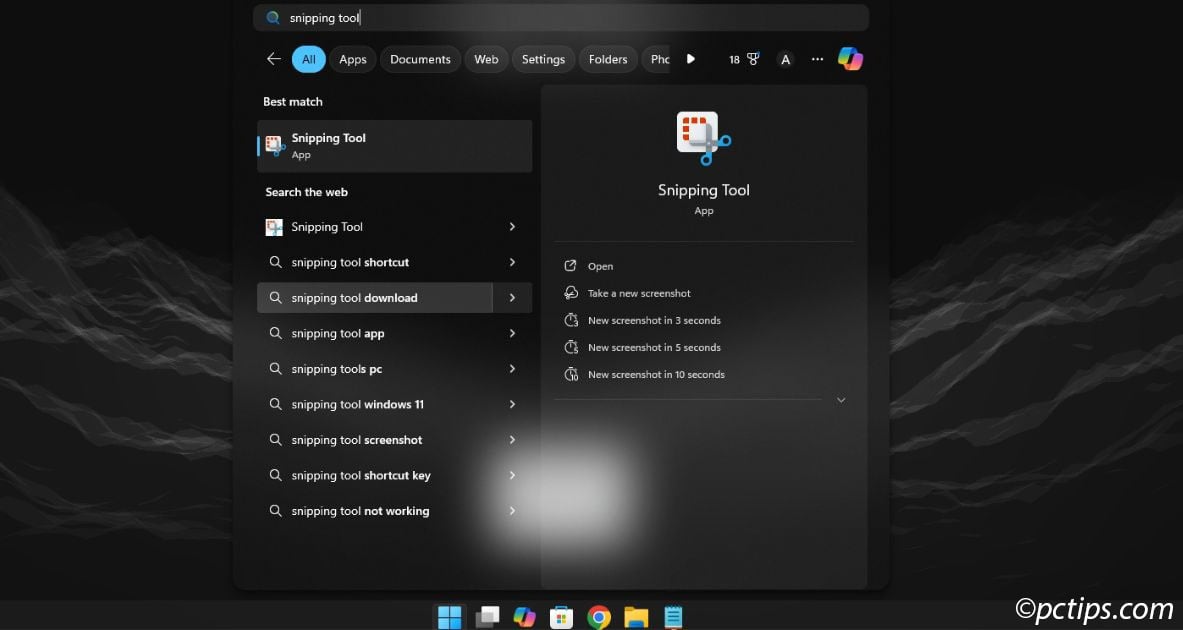This screenshot has height=630, width=1183.
Task: Expand chevron beside snipping tool shortcut
Action: pos(512,262)
